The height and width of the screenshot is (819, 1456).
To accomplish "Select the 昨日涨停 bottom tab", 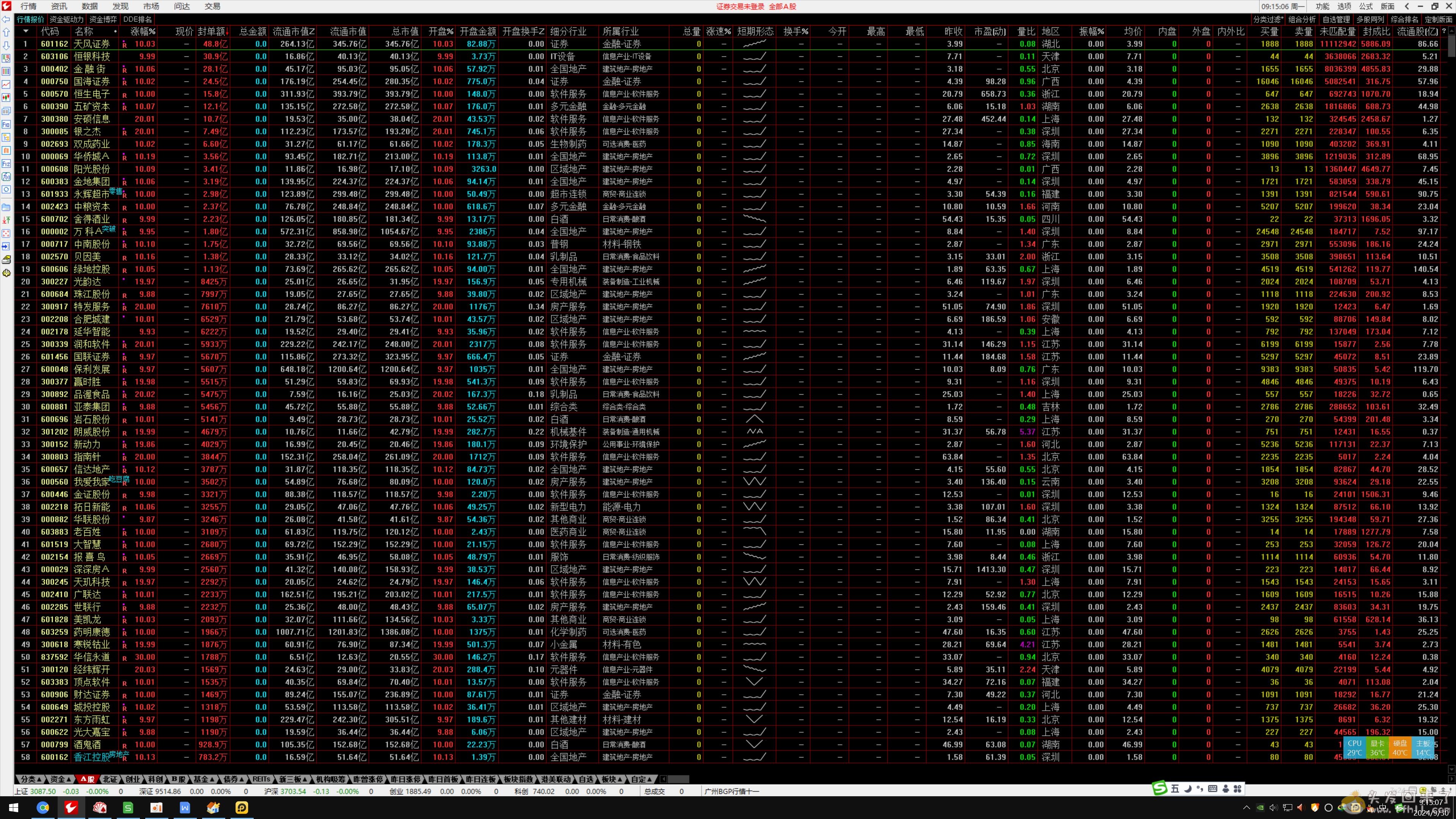I will (406, 779).
